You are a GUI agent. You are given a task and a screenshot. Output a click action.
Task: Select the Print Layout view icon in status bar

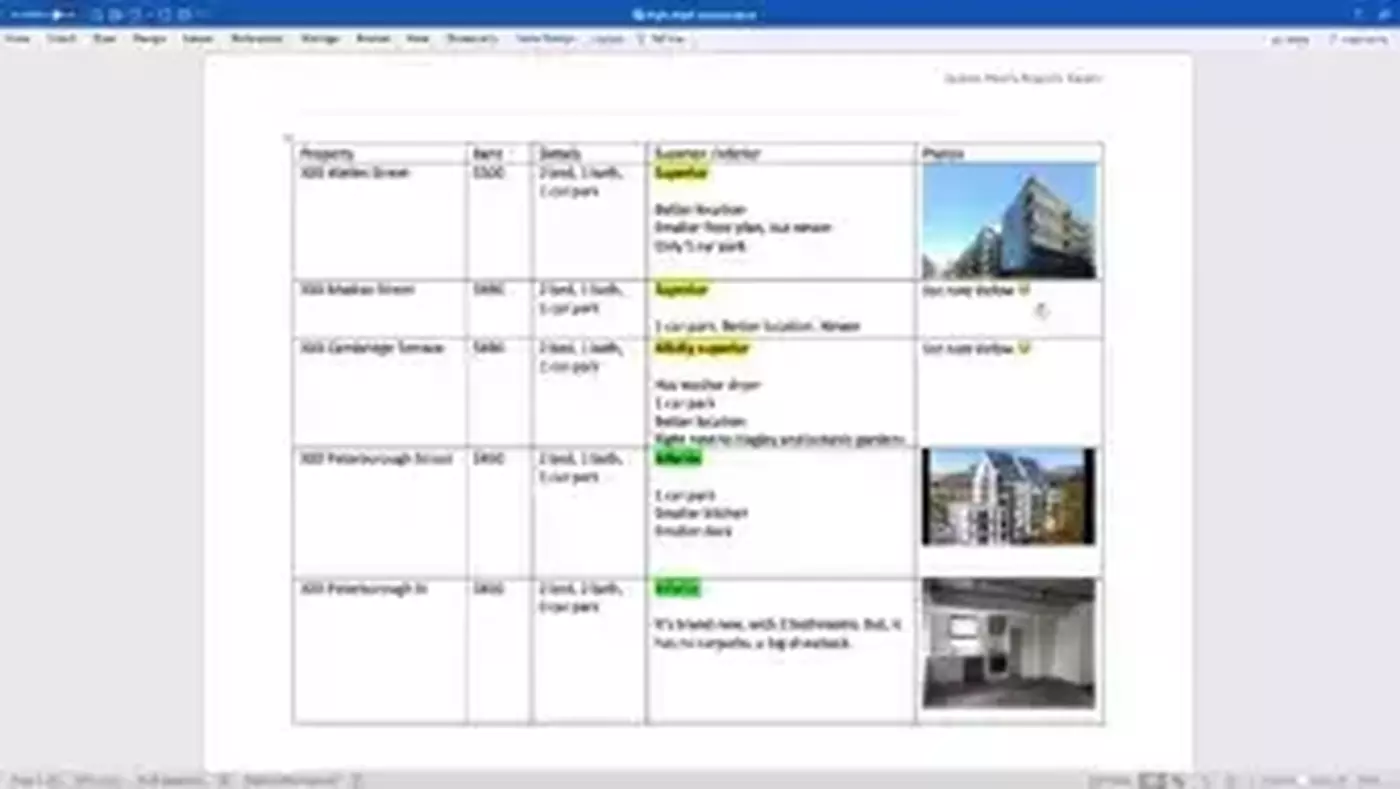(x=1152, y=780)
